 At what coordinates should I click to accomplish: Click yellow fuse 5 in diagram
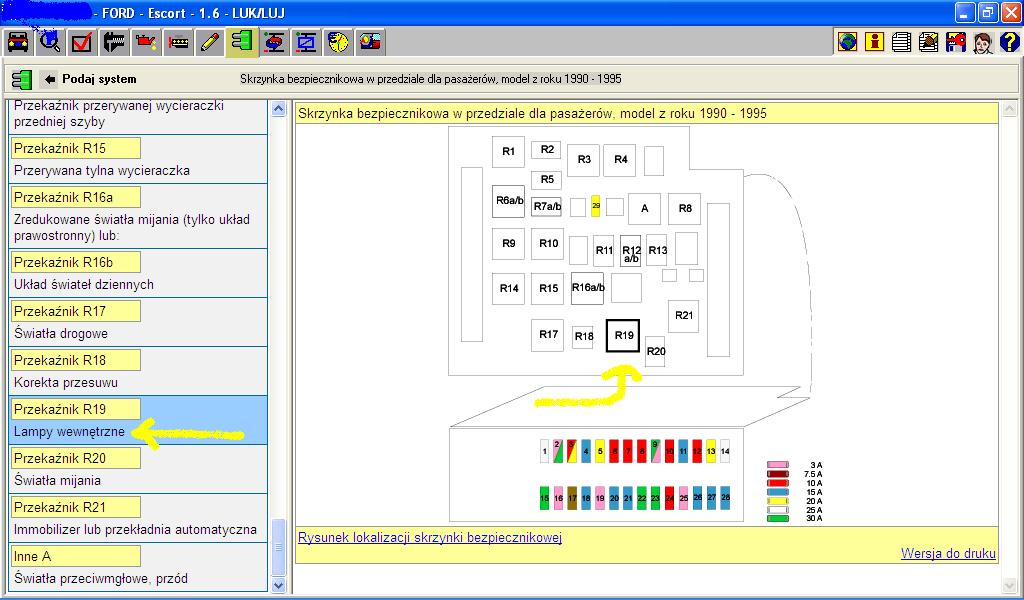pos(600,452)
